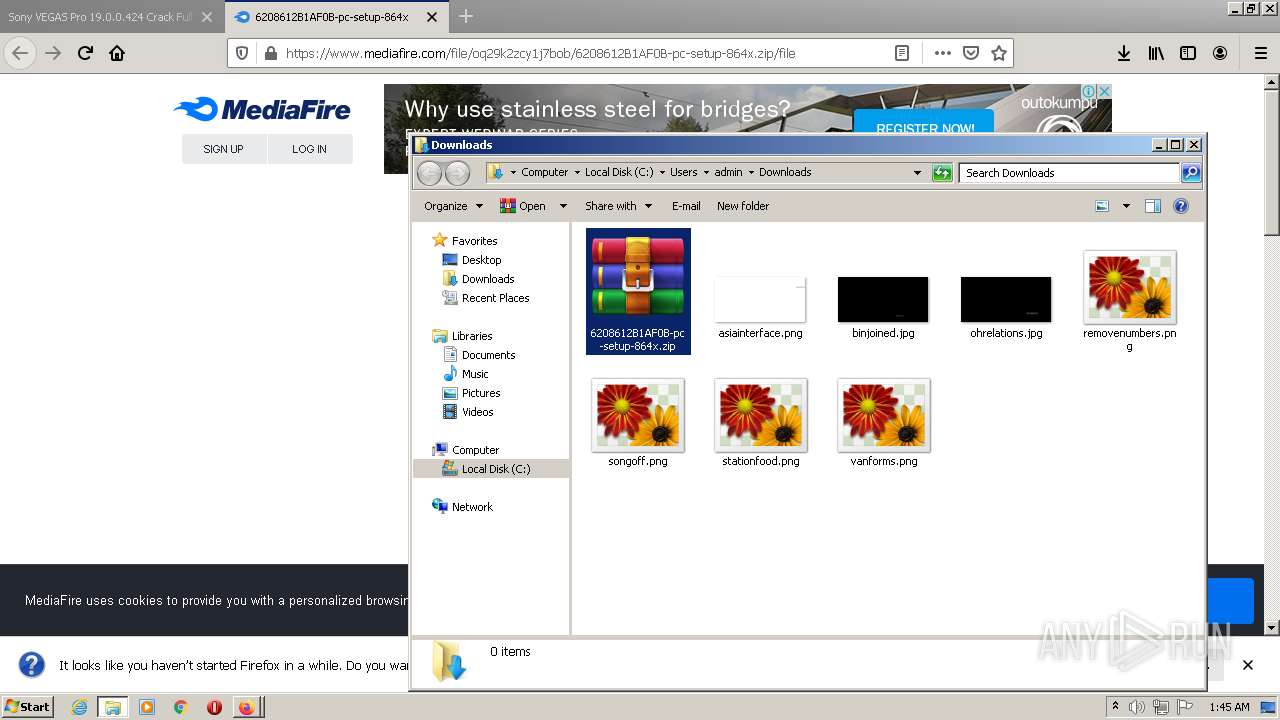Open Firefox library icon

[x=1156, y=53]
